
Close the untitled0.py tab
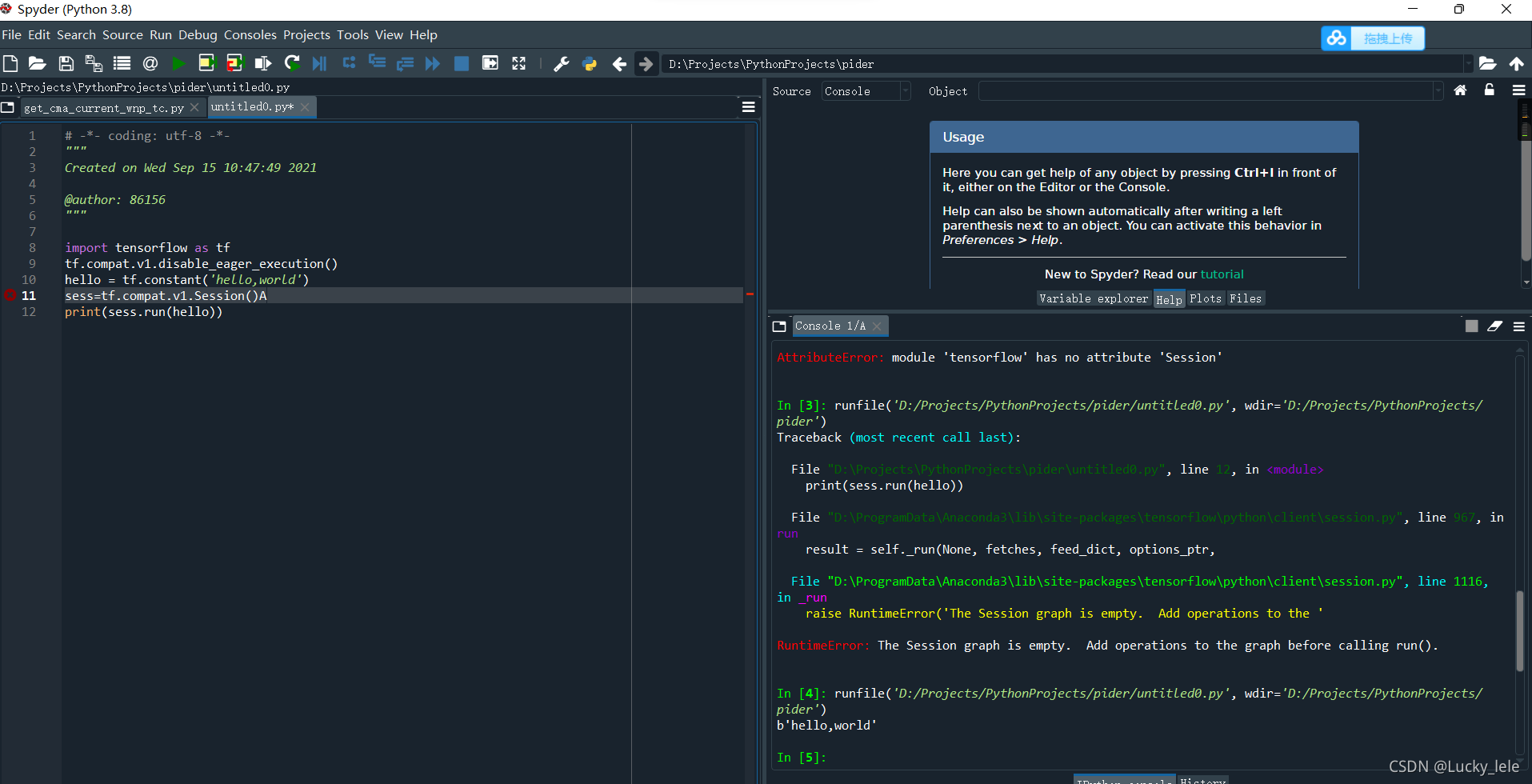(x=305, y=107)
